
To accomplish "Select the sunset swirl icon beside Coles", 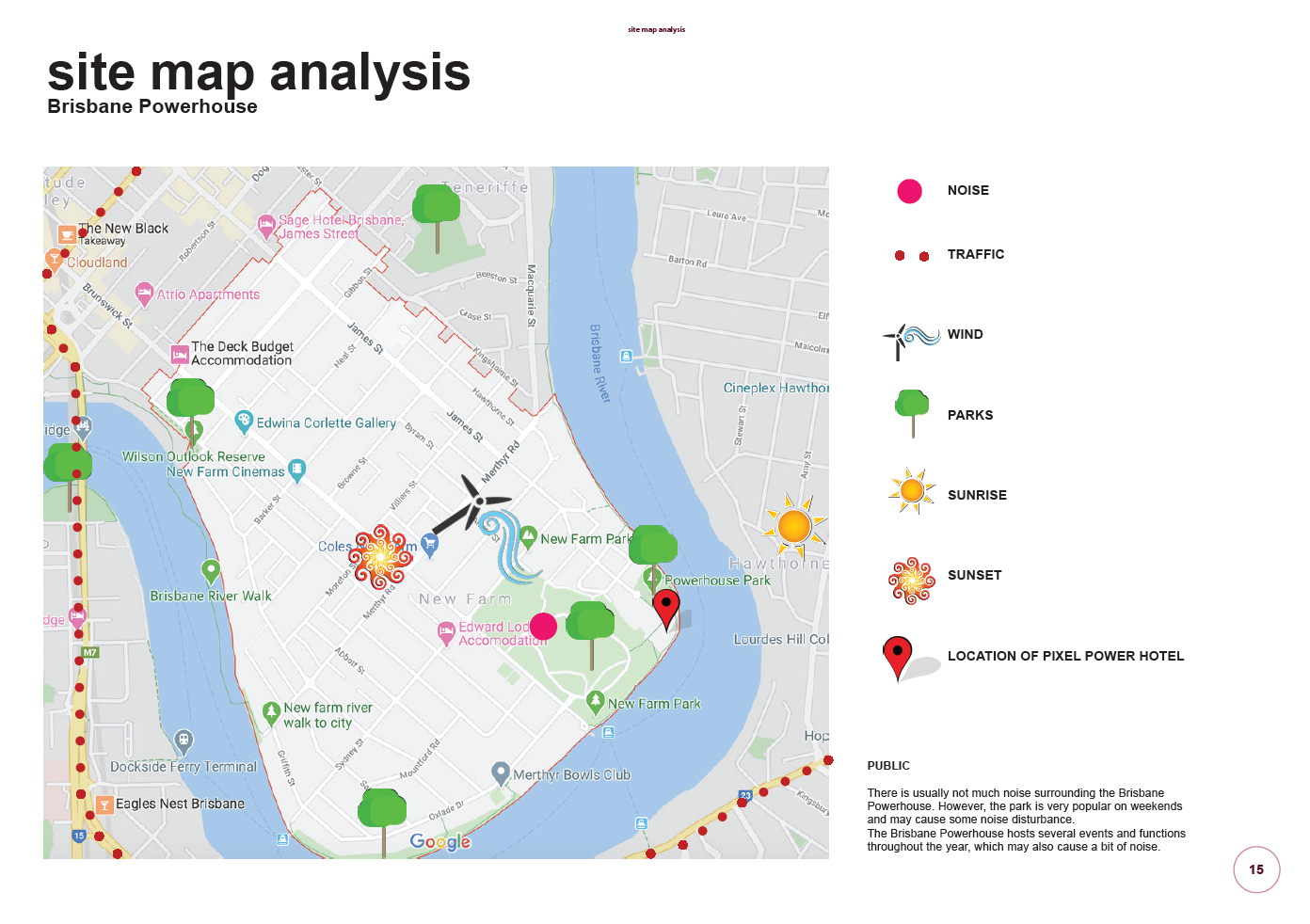I will 381,557.
